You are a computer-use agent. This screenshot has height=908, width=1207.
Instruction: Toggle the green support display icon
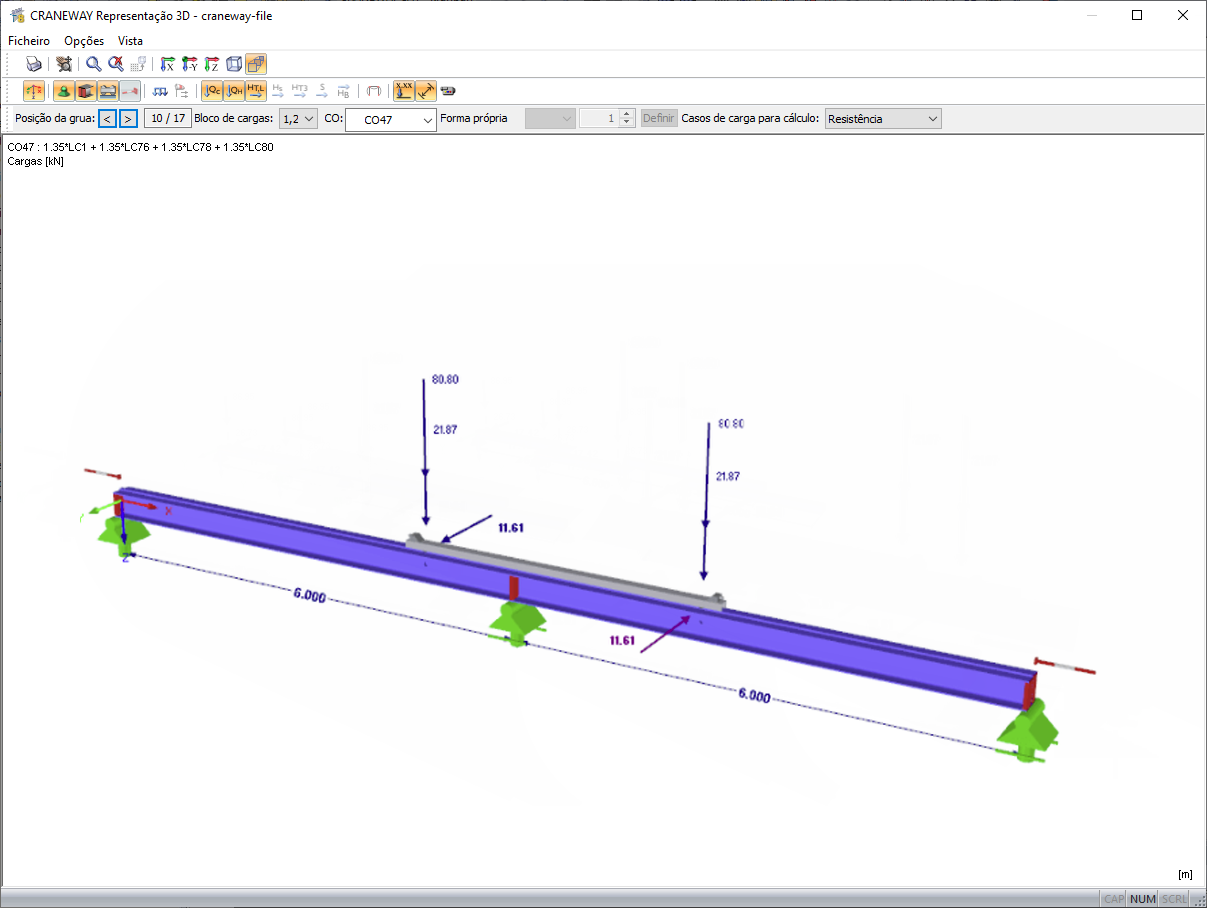(x=63, y=91)
